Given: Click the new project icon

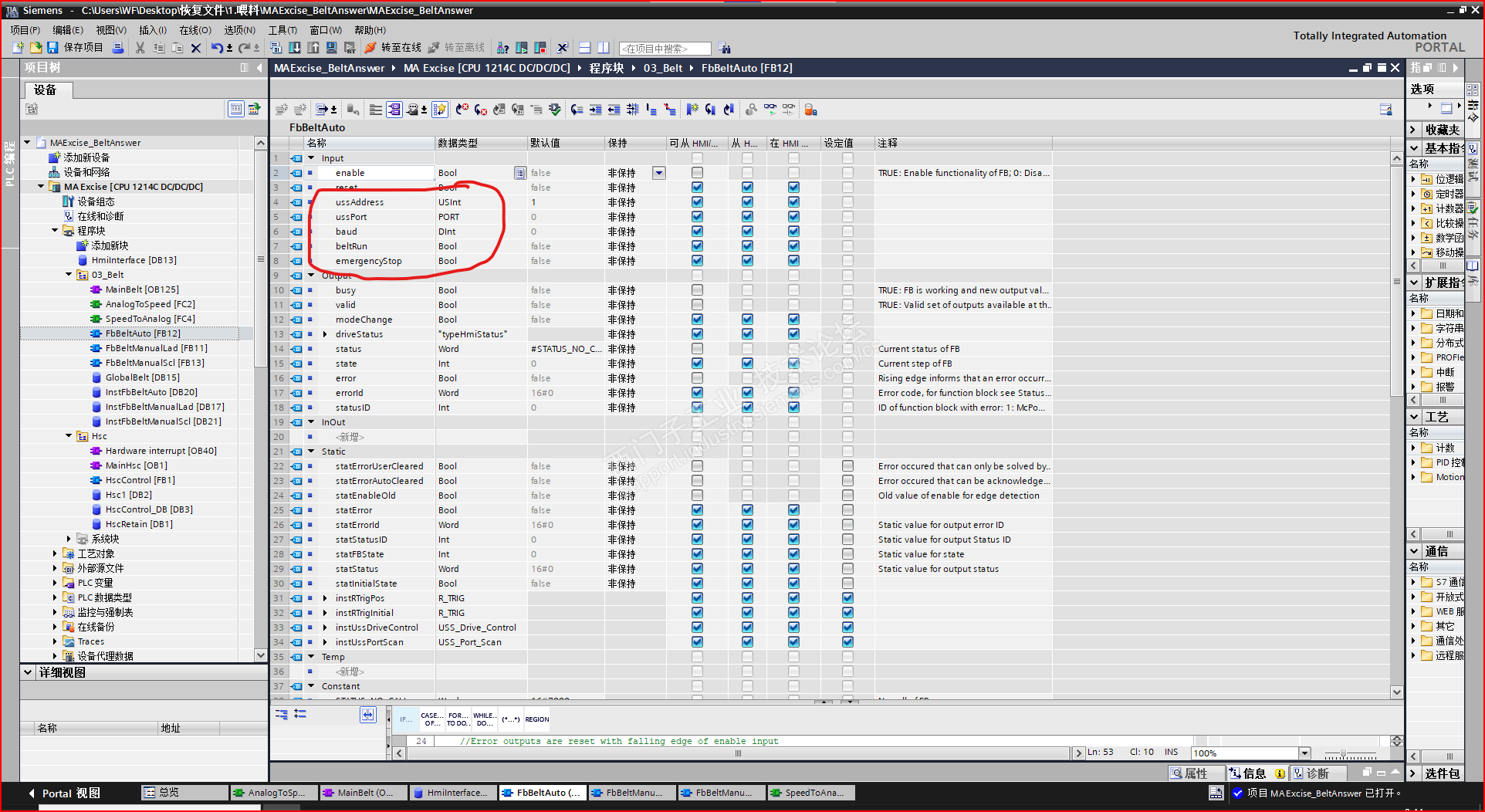Looking at the screenshot, I should click(18, 48).
